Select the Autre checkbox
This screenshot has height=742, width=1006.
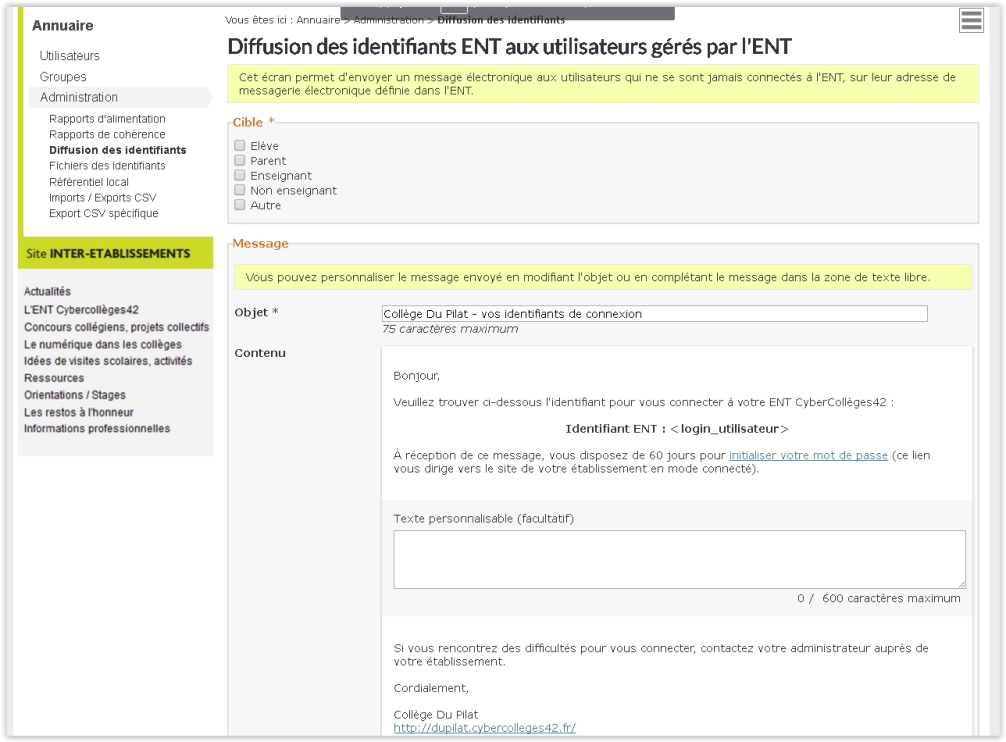pos(240,205)
